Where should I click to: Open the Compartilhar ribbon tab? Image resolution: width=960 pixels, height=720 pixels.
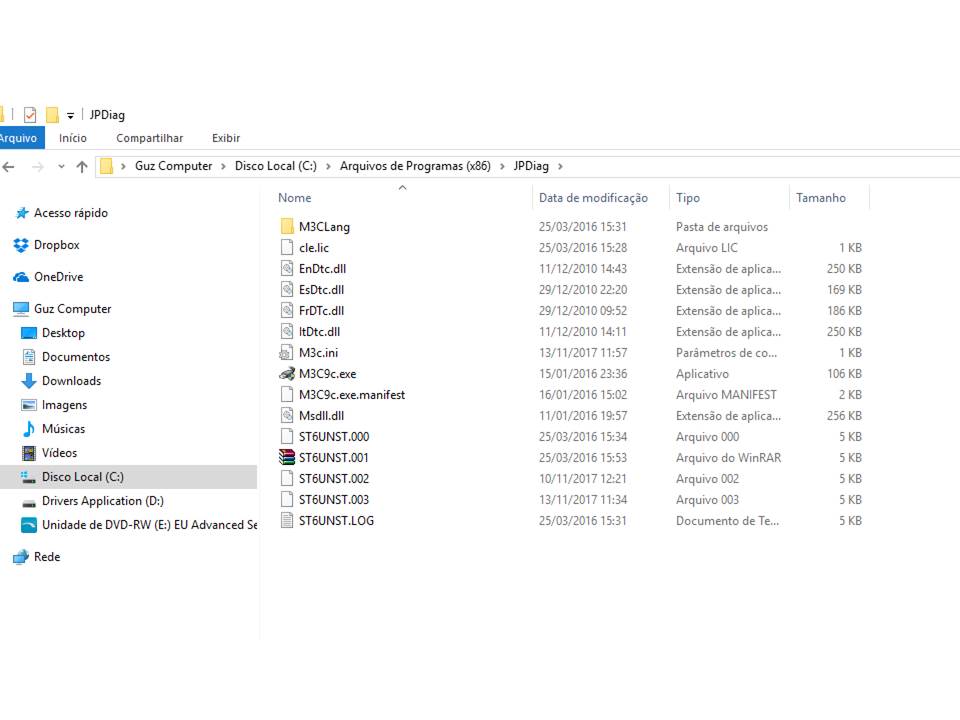point(149,138)
